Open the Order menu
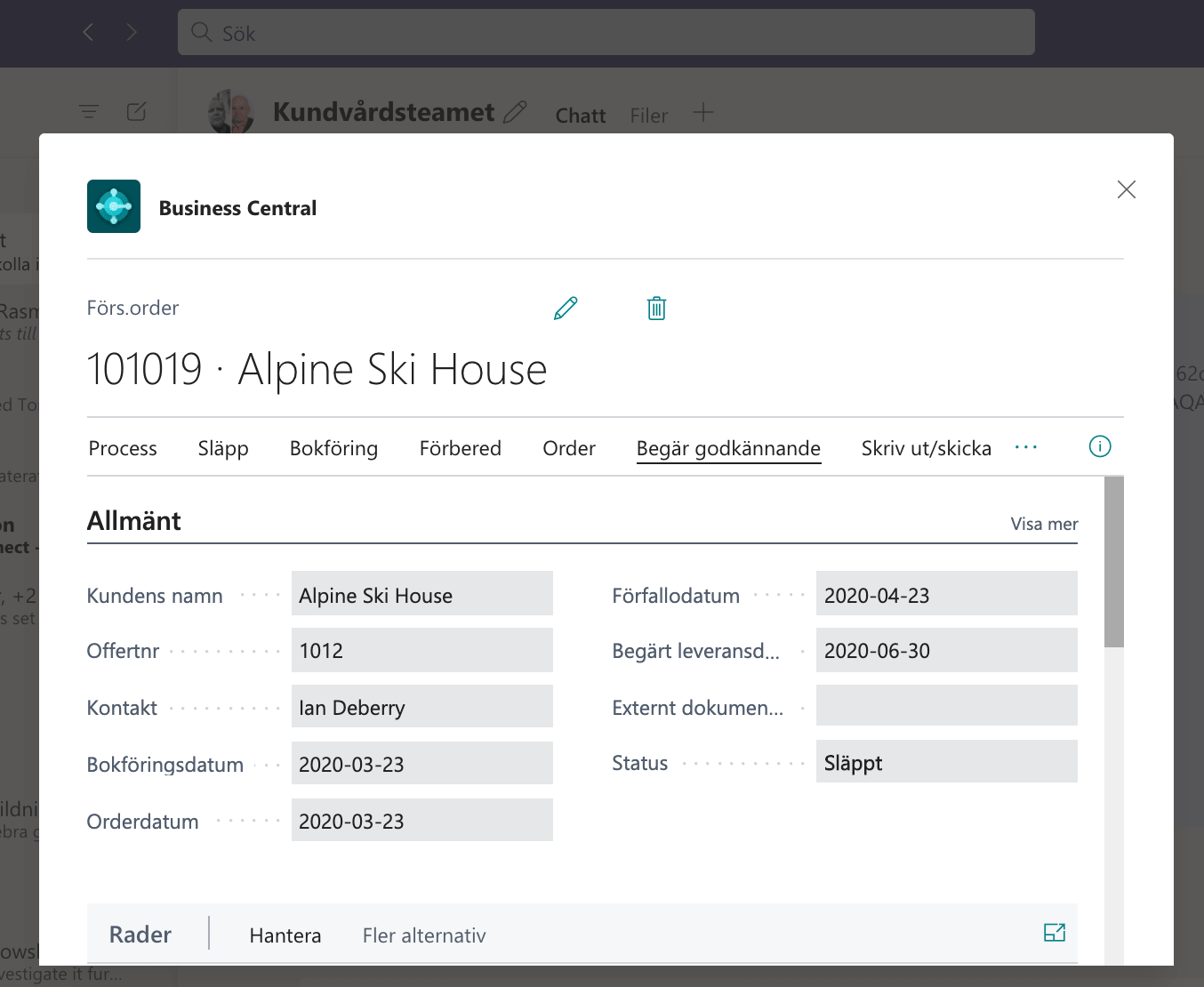This screenshot has width=1204, height=987. (x=569, y=448)
